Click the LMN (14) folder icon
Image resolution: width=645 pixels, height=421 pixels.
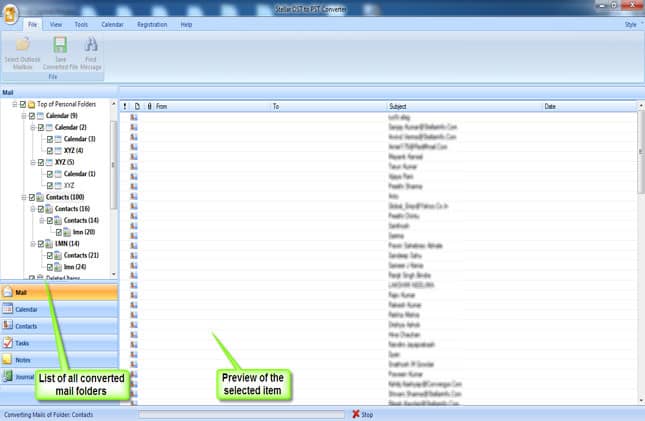click(49, 244)
